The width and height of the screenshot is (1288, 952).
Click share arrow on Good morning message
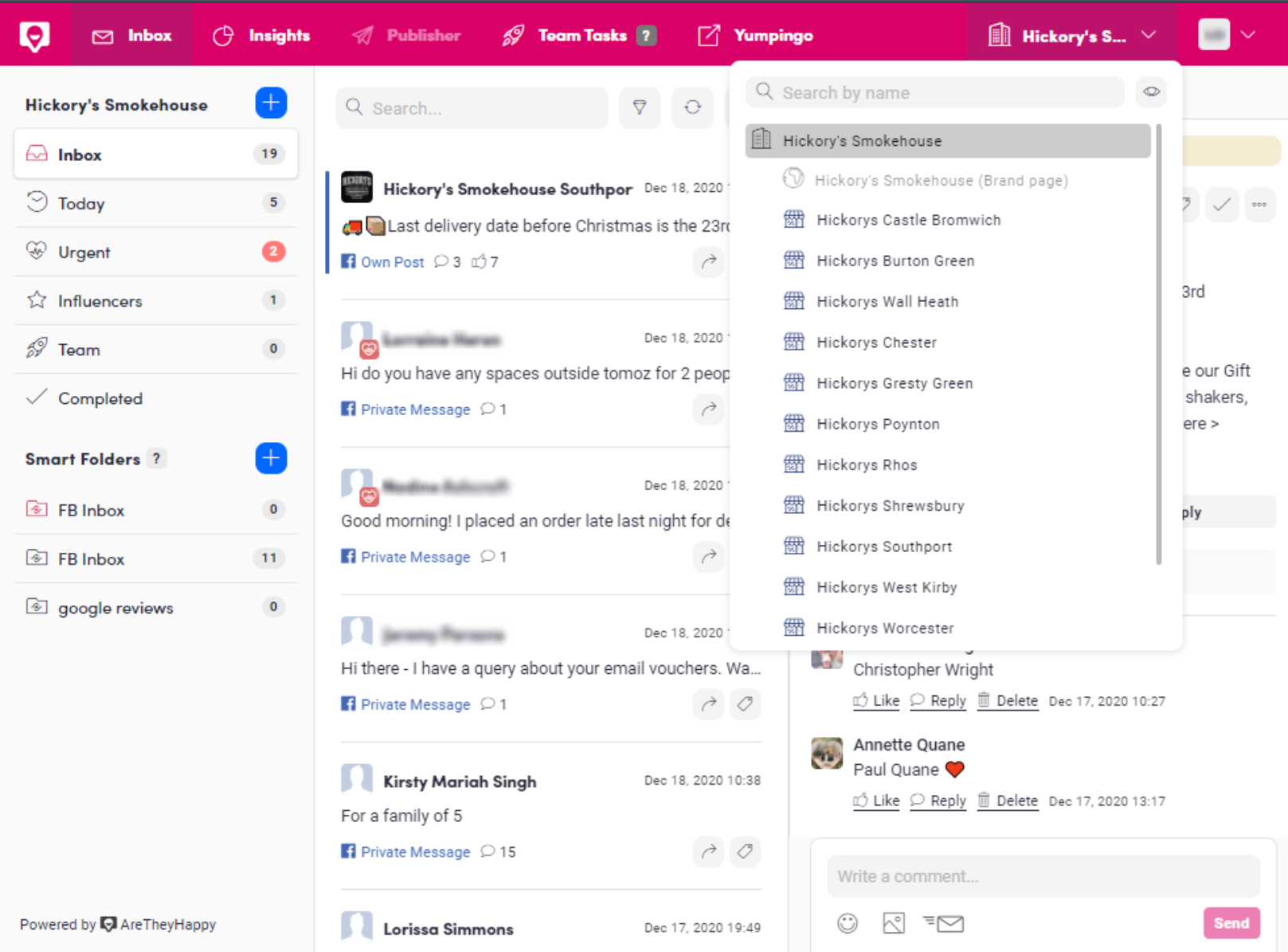[708, 556]
